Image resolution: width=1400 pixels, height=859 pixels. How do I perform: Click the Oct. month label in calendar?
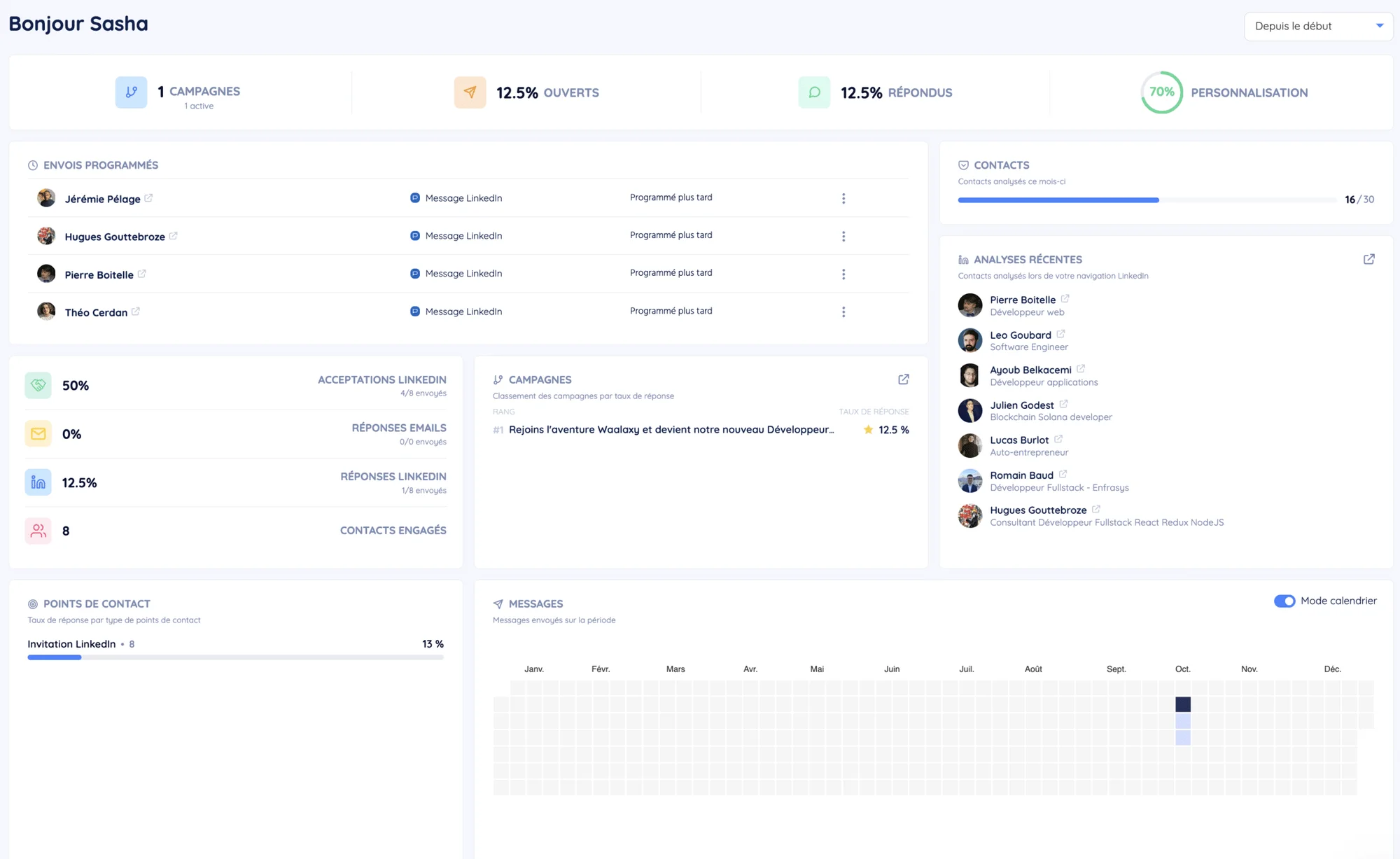click(x=1182, y=669)
